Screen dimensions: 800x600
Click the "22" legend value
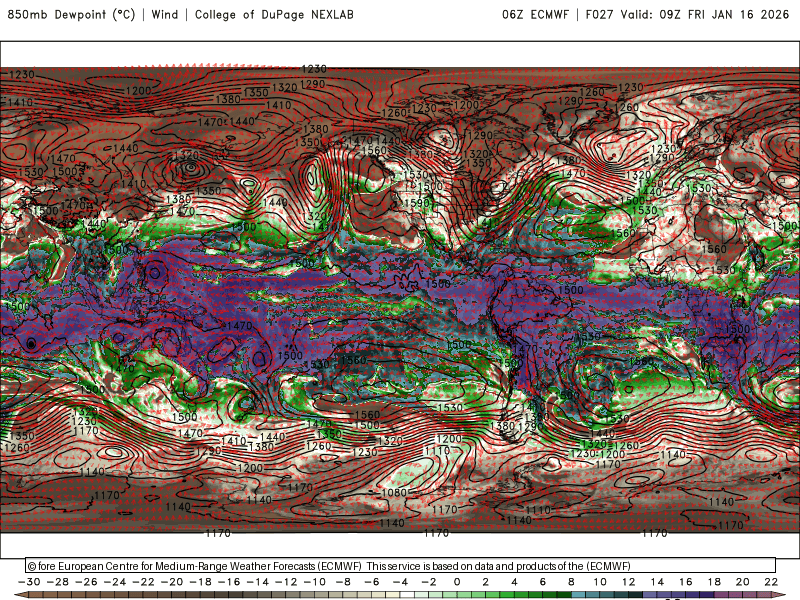click(771, 582)
